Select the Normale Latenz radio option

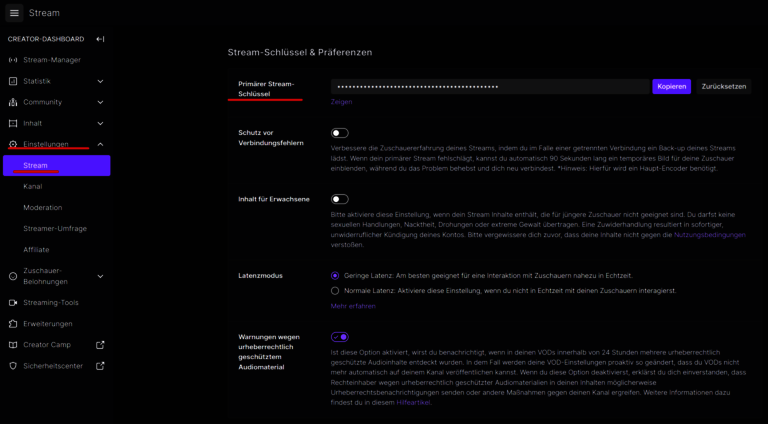point(335,291)
